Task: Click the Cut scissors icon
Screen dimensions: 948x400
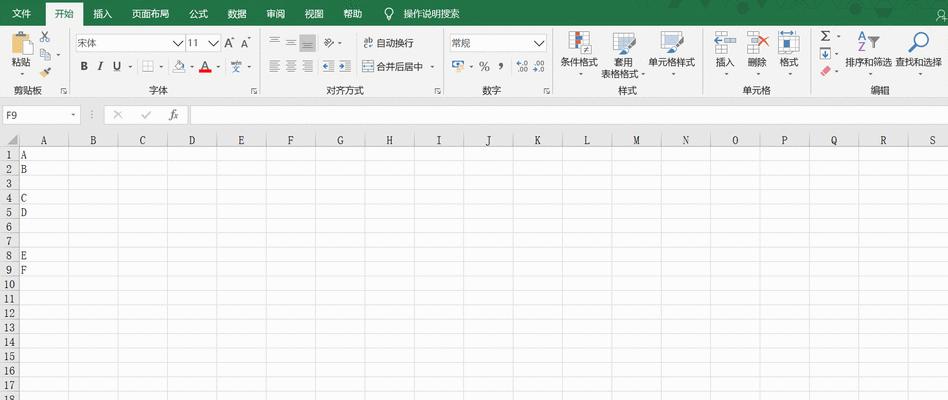Action: (45, 37)
